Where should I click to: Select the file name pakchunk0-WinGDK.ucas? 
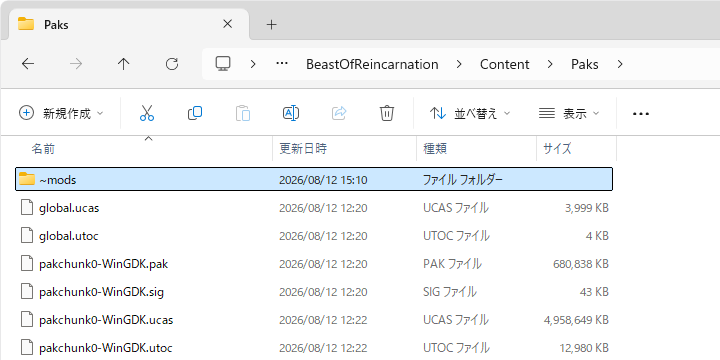point(106,320)
